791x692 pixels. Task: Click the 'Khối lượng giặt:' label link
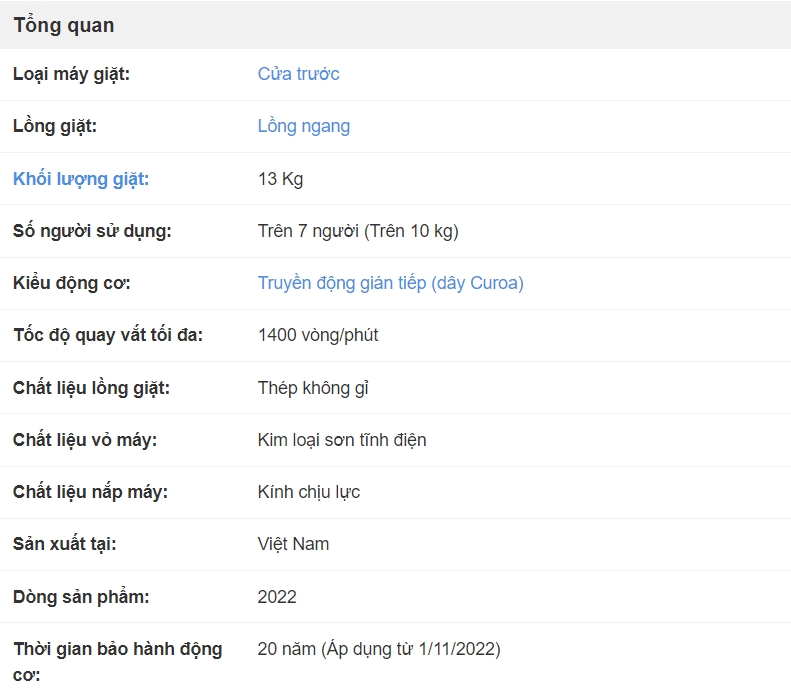coord(81,179)
